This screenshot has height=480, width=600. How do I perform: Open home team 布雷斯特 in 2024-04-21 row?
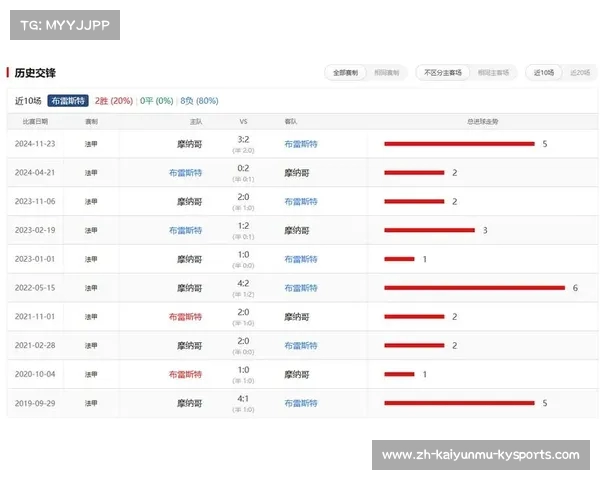coord(186,173)
